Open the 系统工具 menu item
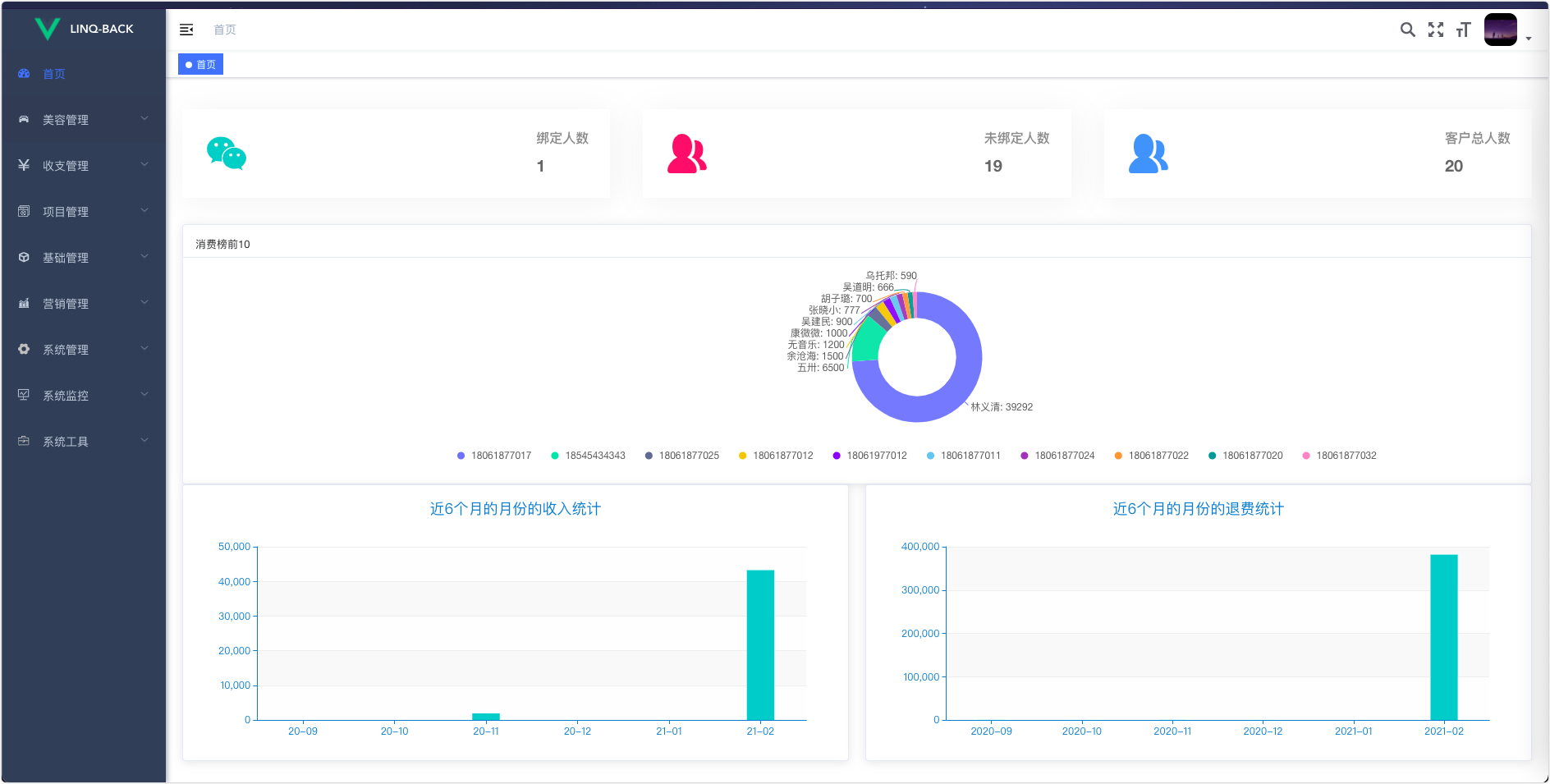This screenshot has height=784, width=1550. pos(84,442)
